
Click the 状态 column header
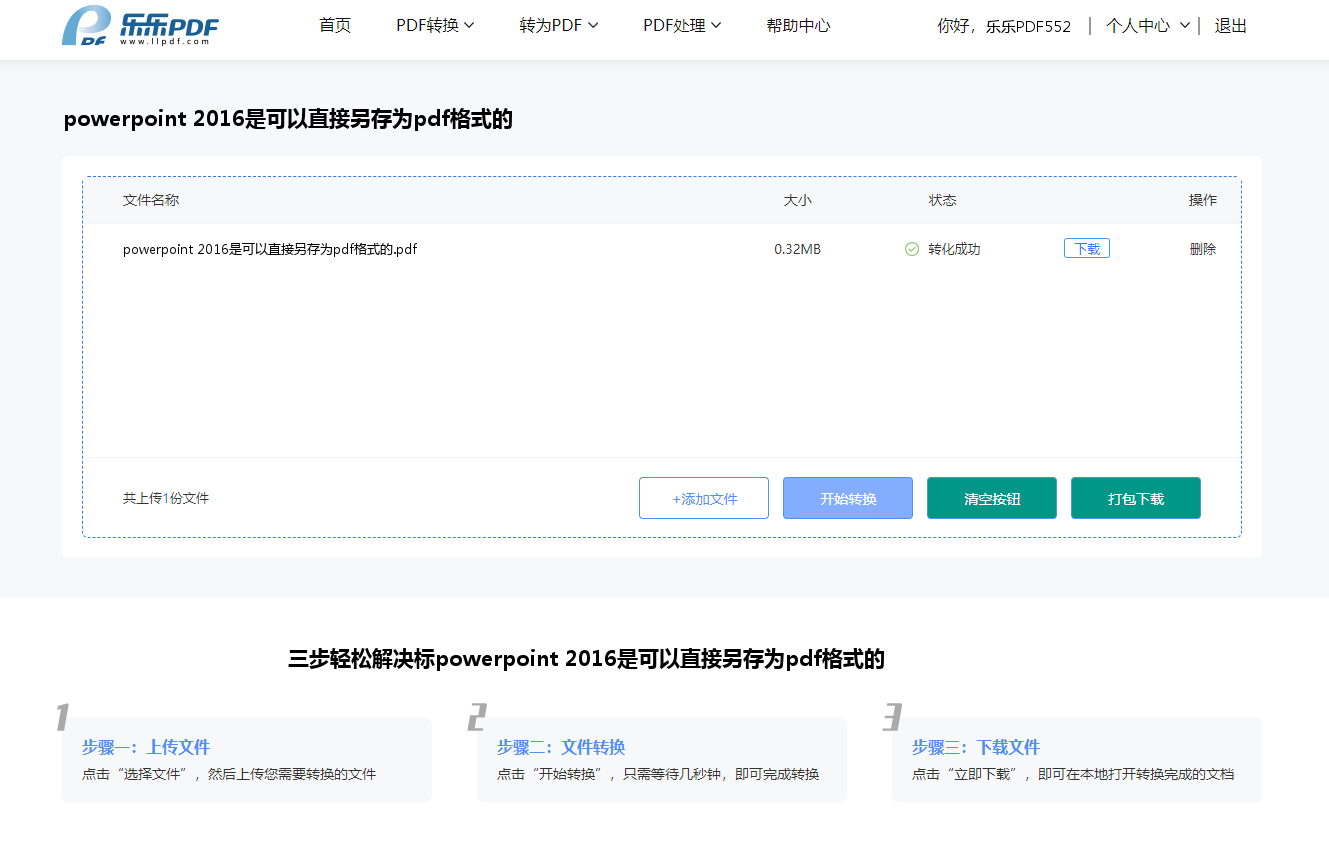942,200
